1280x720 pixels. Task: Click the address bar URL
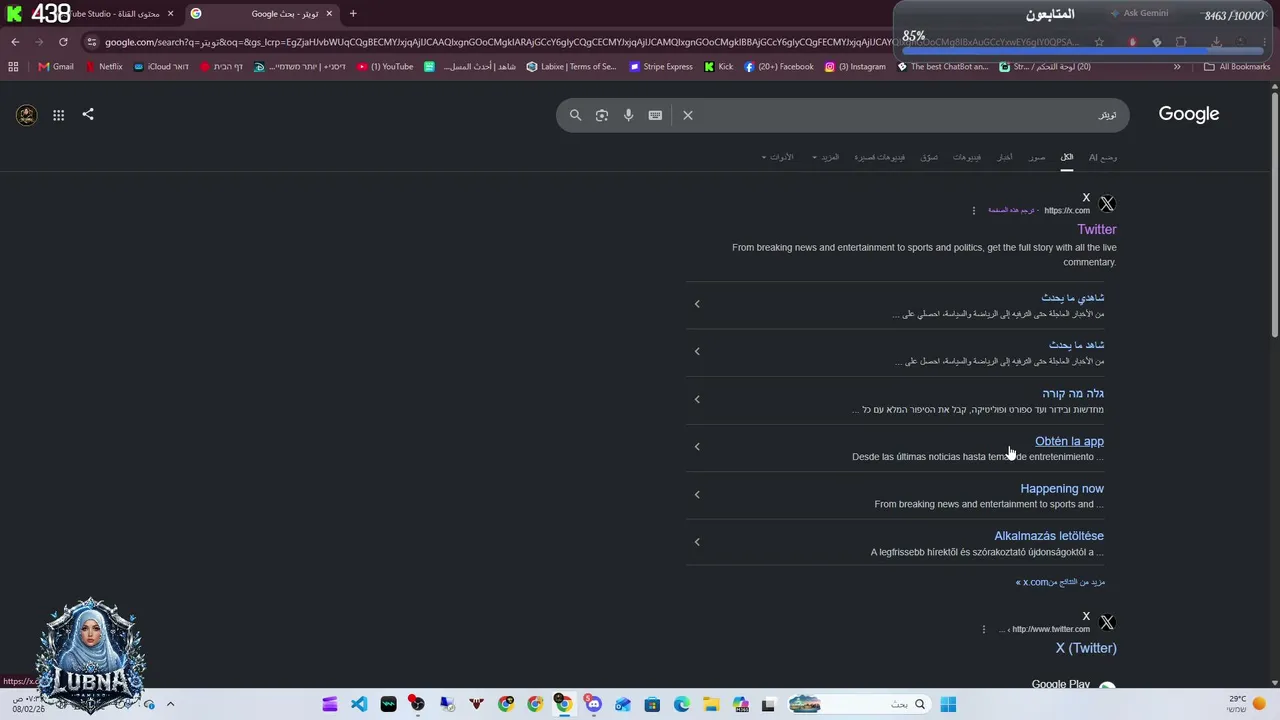[x=590, y=42]
